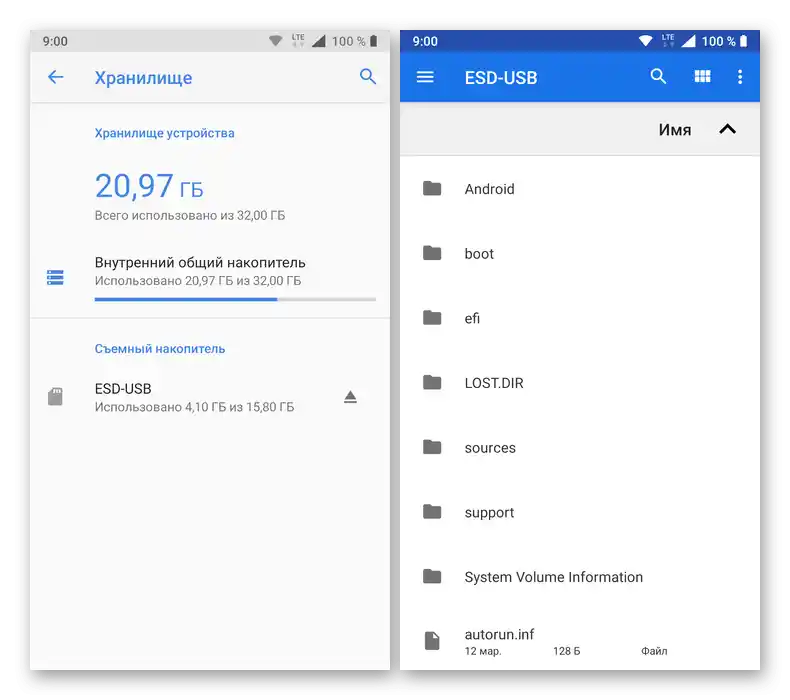This screenshot has height=700, width=790.
Task: Tap the ESD-USB card icon
Action: [55, 397]
